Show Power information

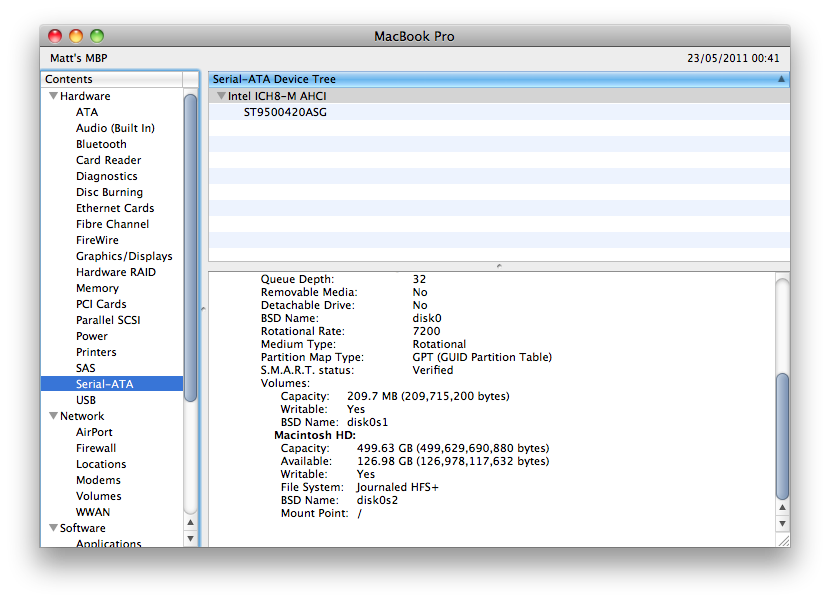92,336
